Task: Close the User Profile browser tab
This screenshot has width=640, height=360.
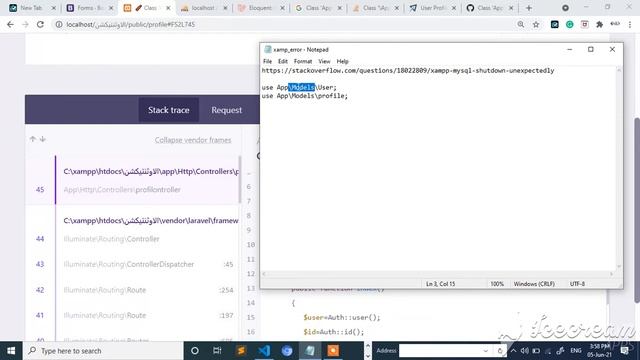Action: click(x=453, y=8)
